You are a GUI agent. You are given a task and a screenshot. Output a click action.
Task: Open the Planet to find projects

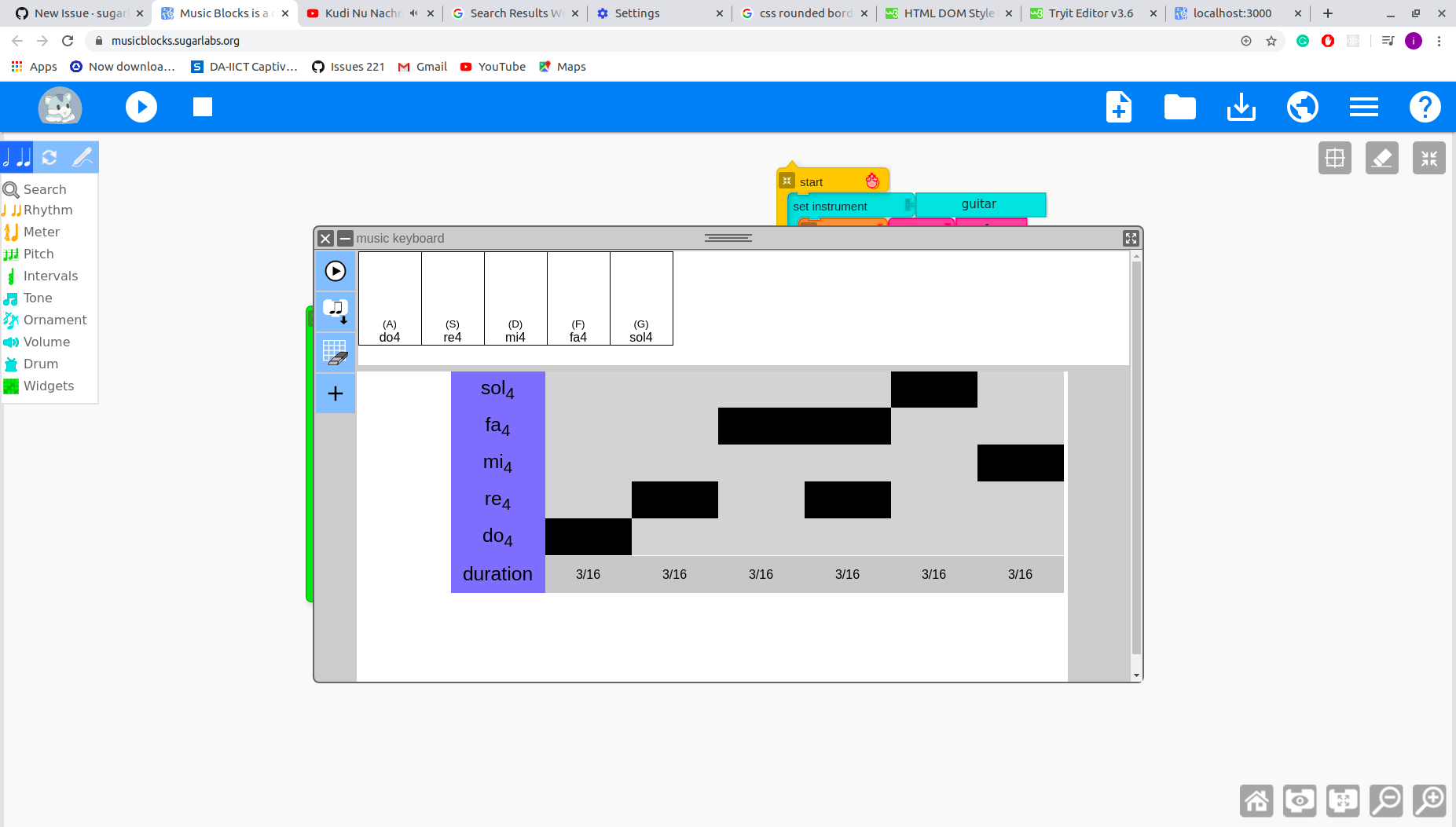coord(1301,107)
